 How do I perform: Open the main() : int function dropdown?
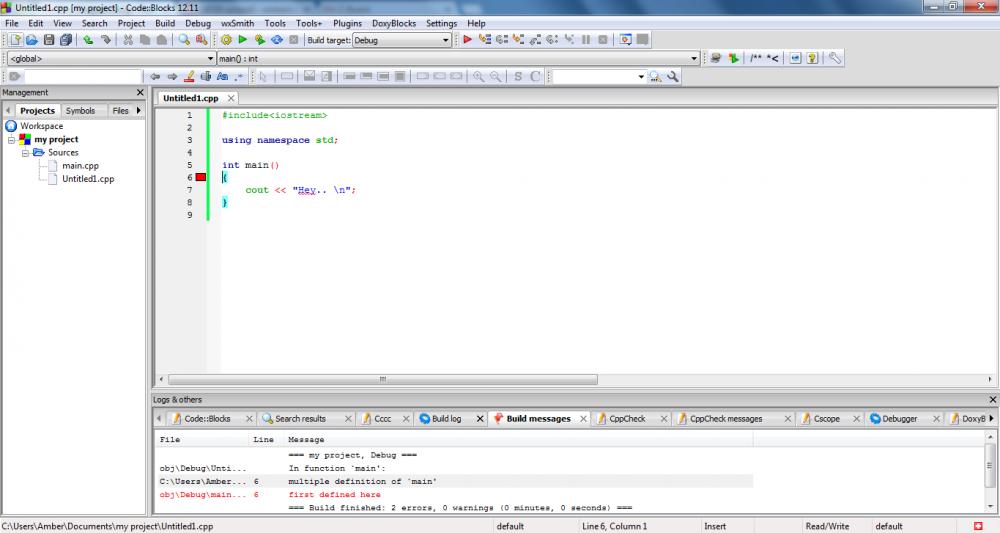(x=694, y=59)
